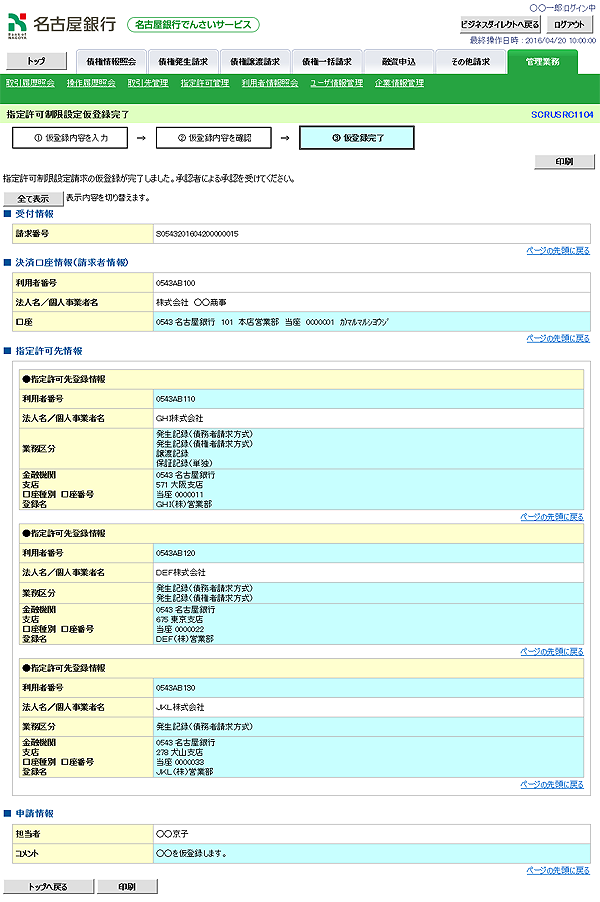Select the 融資申込 tab
This screenshot has width=600, height=902.
pos(399,62)
